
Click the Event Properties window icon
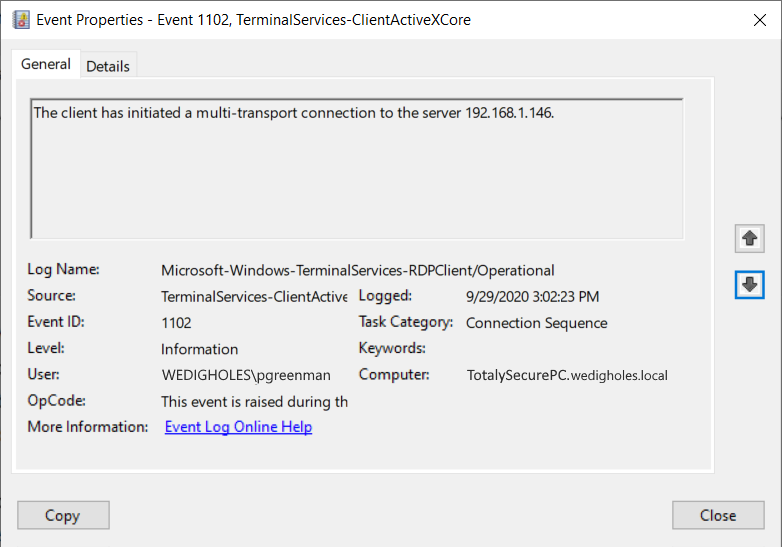tap(21, 20)
